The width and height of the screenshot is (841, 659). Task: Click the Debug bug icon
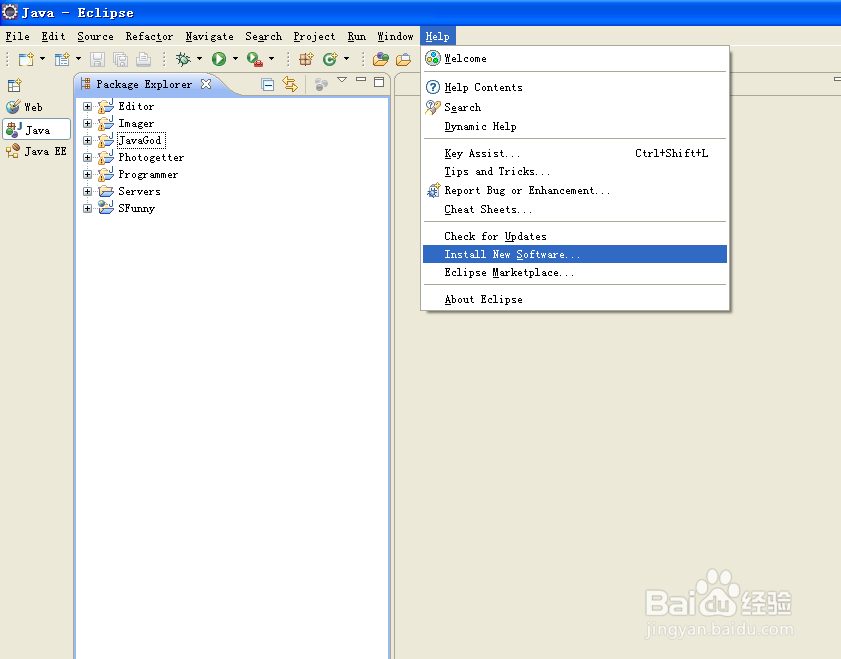tap(183, 59)
